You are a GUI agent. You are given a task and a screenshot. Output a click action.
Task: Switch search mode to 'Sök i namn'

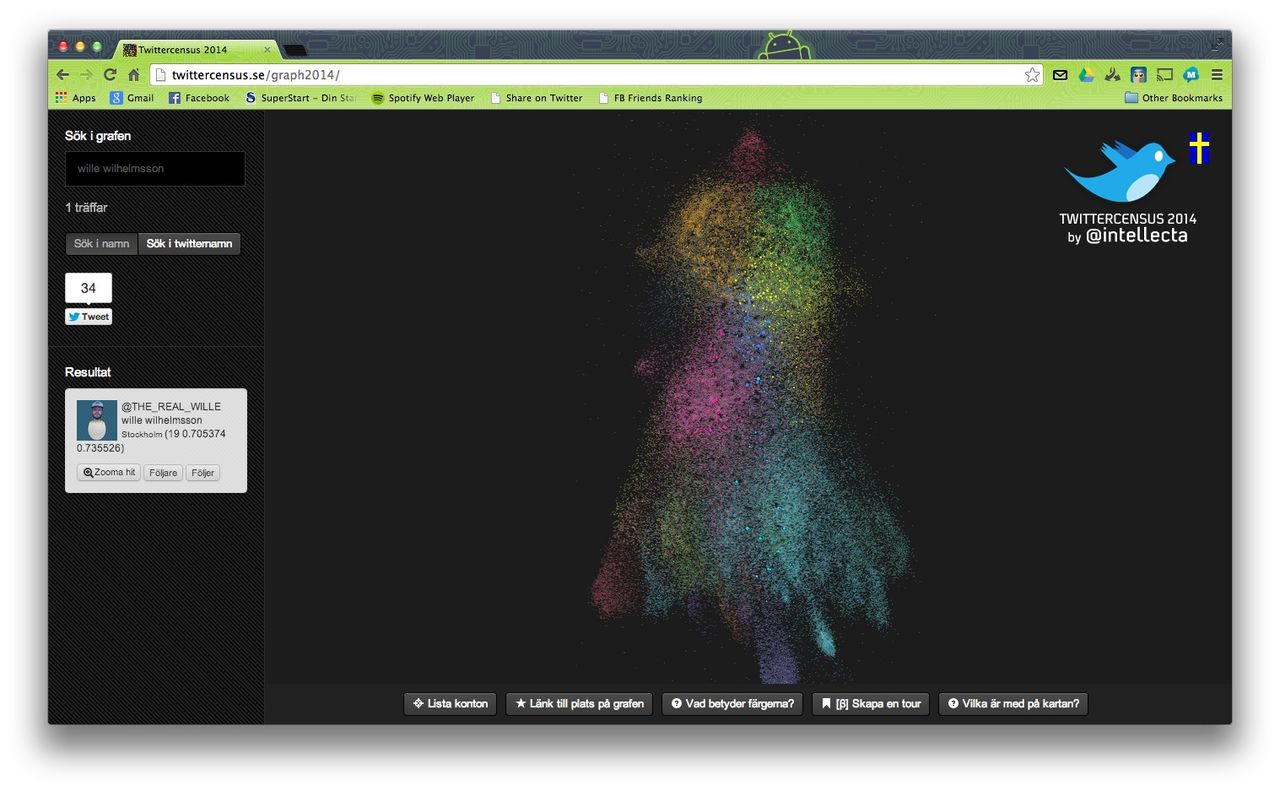101,244
